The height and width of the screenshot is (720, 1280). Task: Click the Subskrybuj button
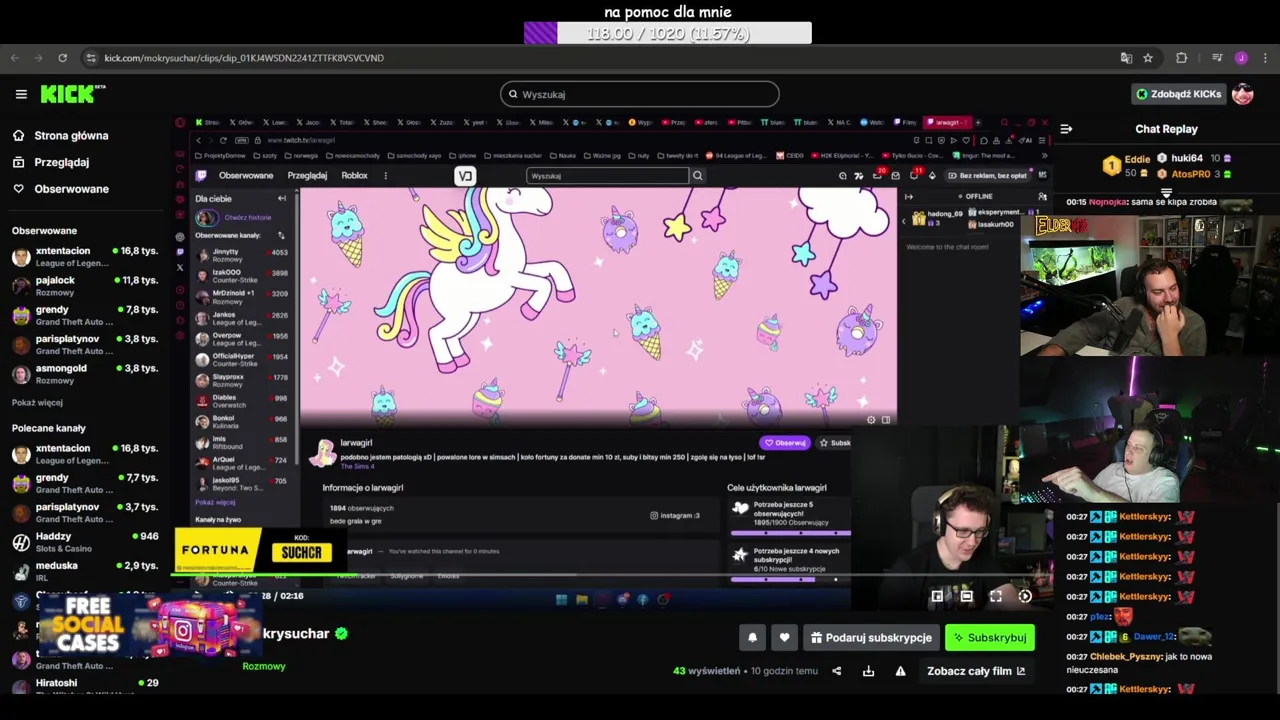[989, 637]
